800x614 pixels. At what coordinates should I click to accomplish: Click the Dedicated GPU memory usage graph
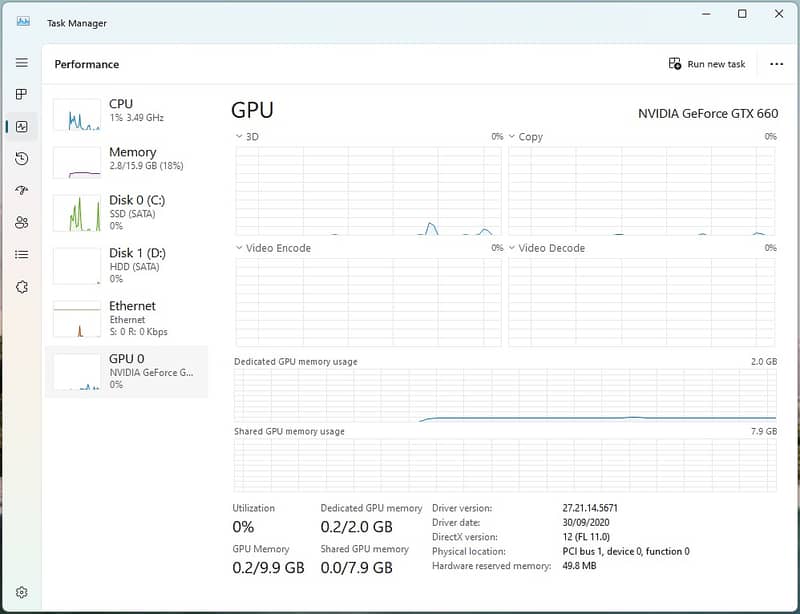505,396
